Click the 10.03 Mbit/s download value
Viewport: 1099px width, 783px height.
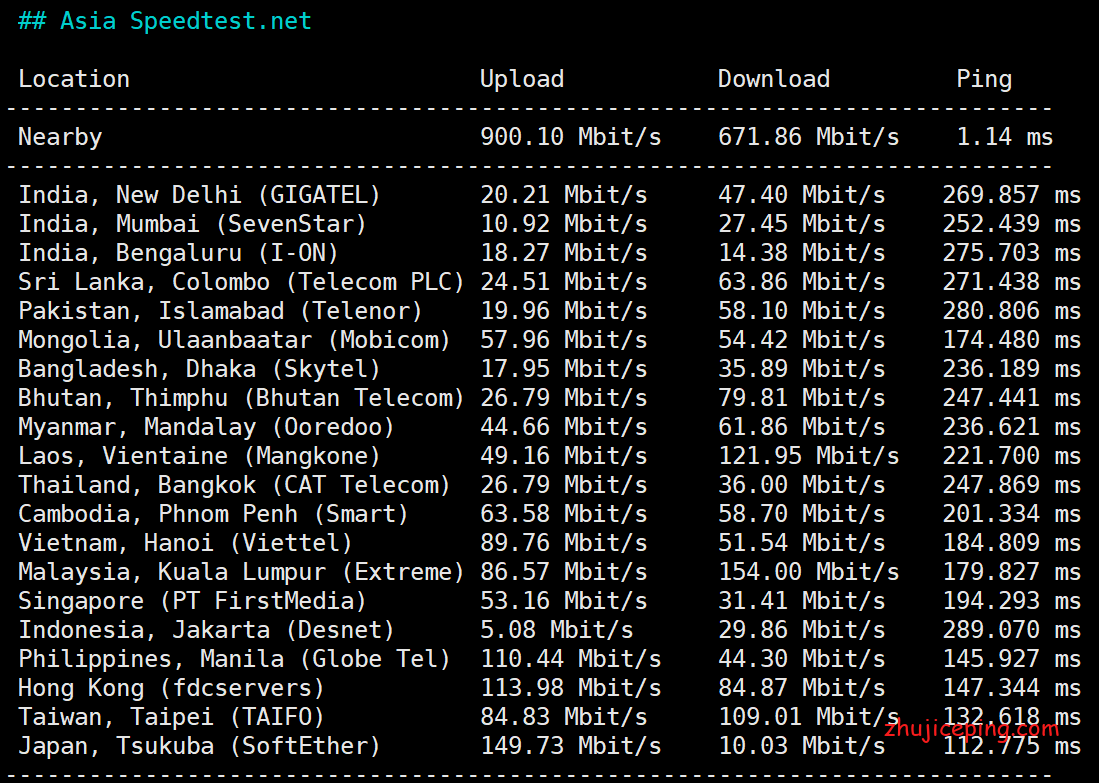tap(802, 747)
